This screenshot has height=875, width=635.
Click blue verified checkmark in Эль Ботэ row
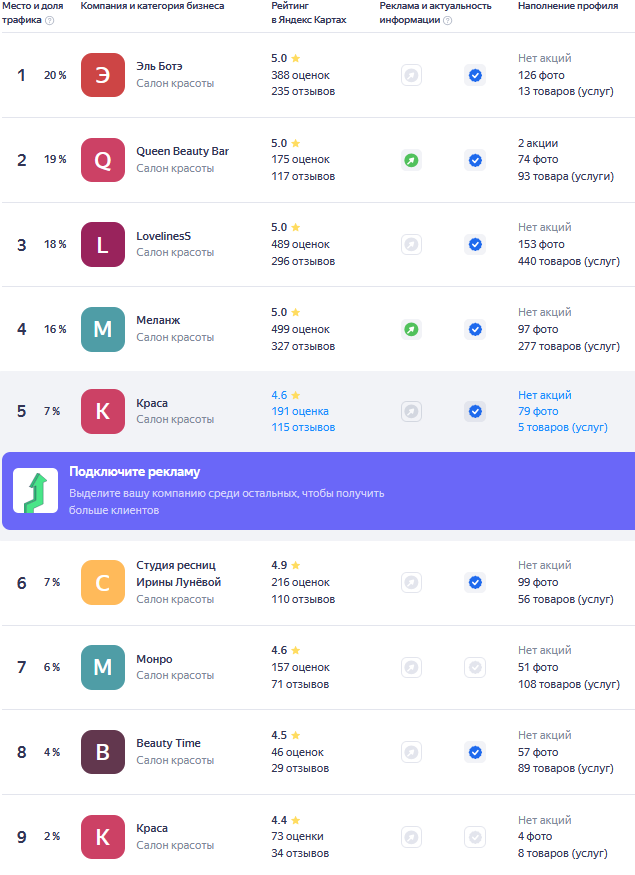tap(475, 75)
